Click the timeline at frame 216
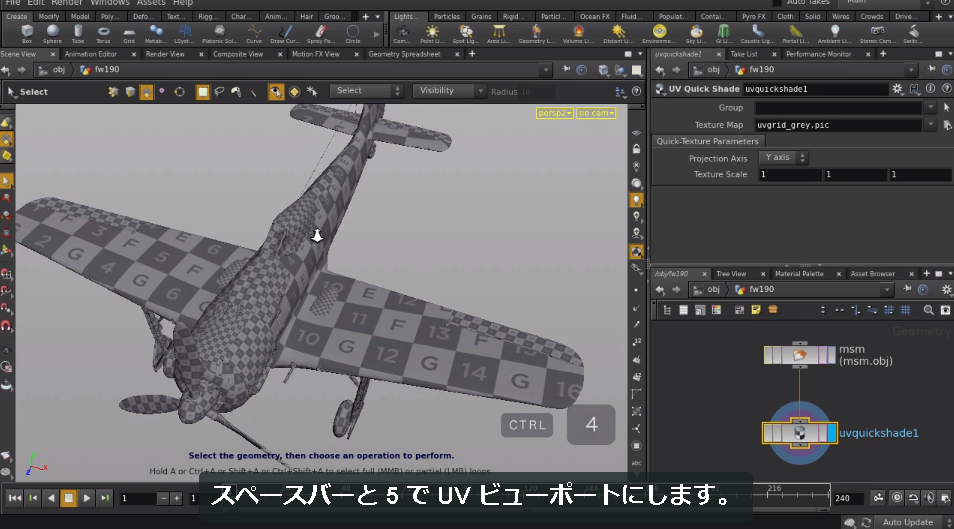 pos(774,493)
